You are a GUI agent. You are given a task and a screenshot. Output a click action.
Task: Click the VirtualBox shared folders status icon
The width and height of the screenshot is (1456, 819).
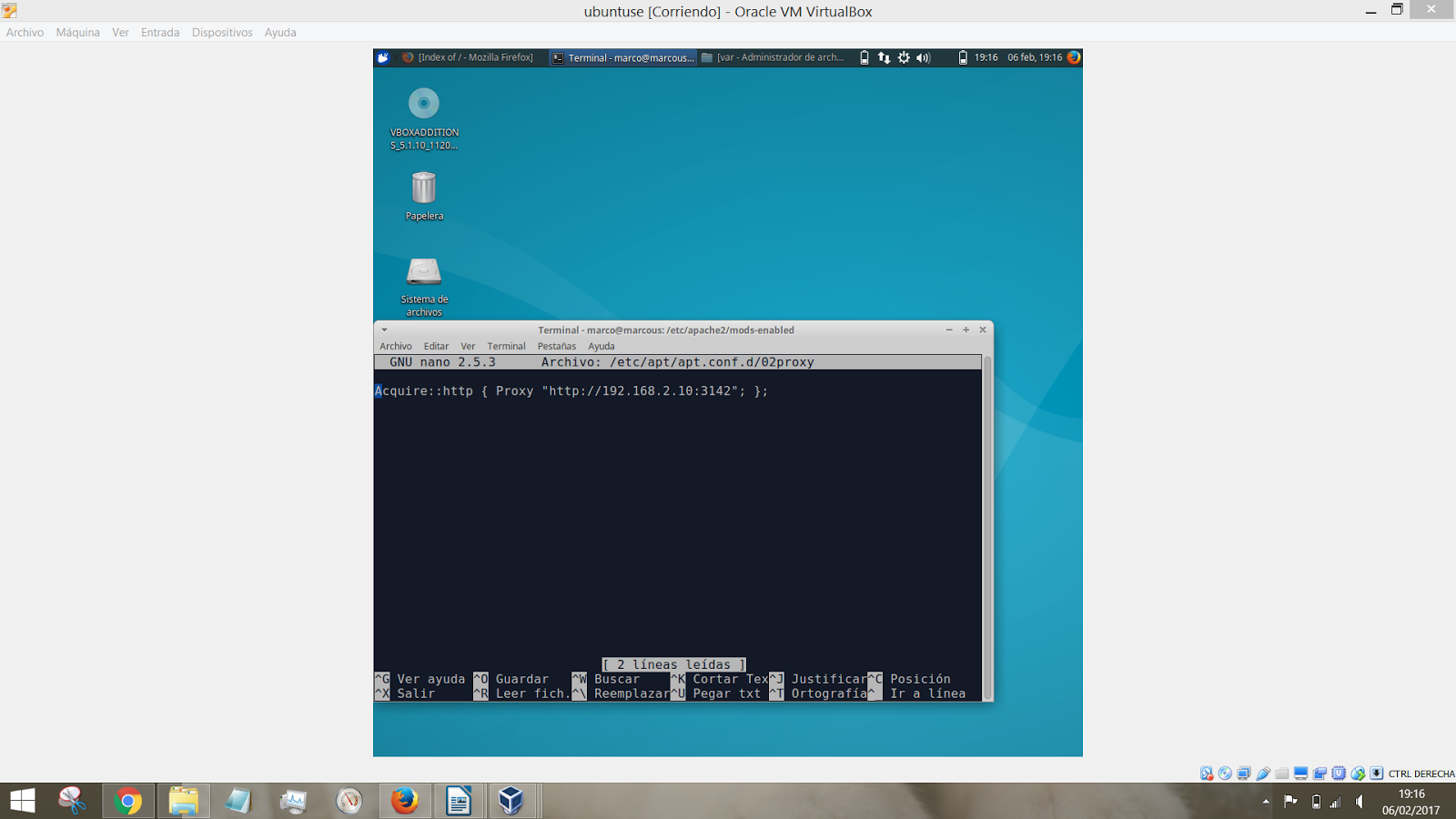click(1282, 773)
